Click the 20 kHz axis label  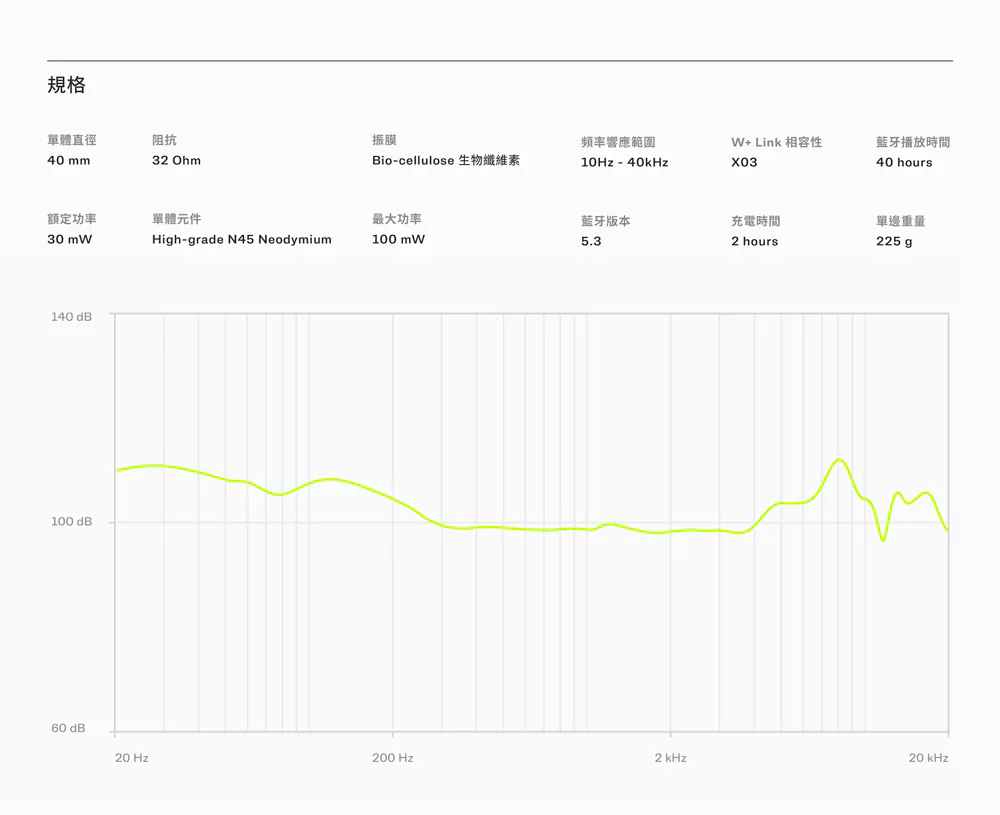tap(928, 759)
